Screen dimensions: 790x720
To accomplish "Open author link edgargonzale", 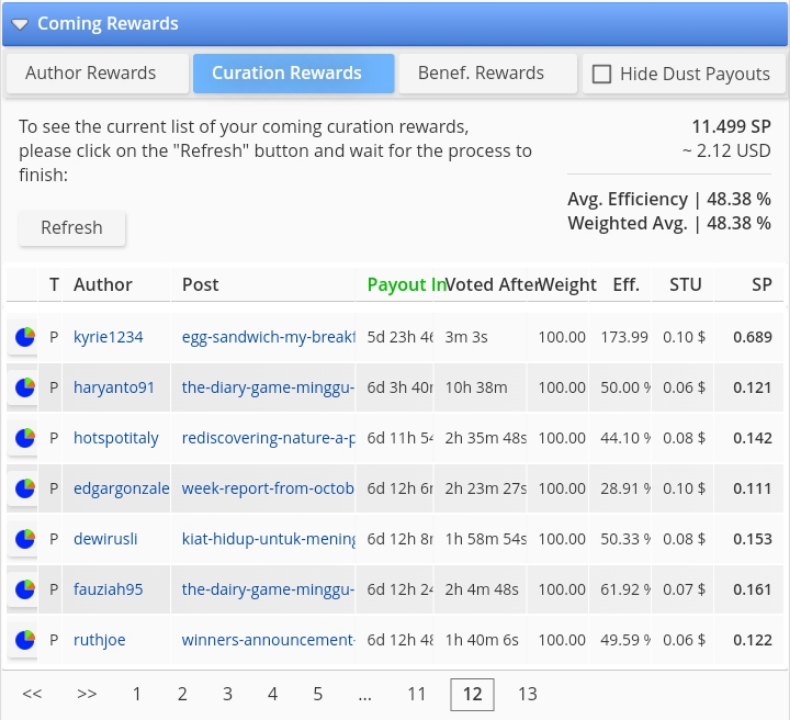I will click(121, 488).
